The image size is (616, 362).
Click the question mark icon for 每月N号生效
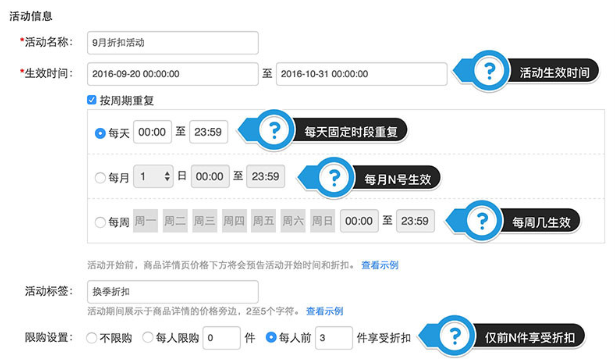click(x=334, y=178)
